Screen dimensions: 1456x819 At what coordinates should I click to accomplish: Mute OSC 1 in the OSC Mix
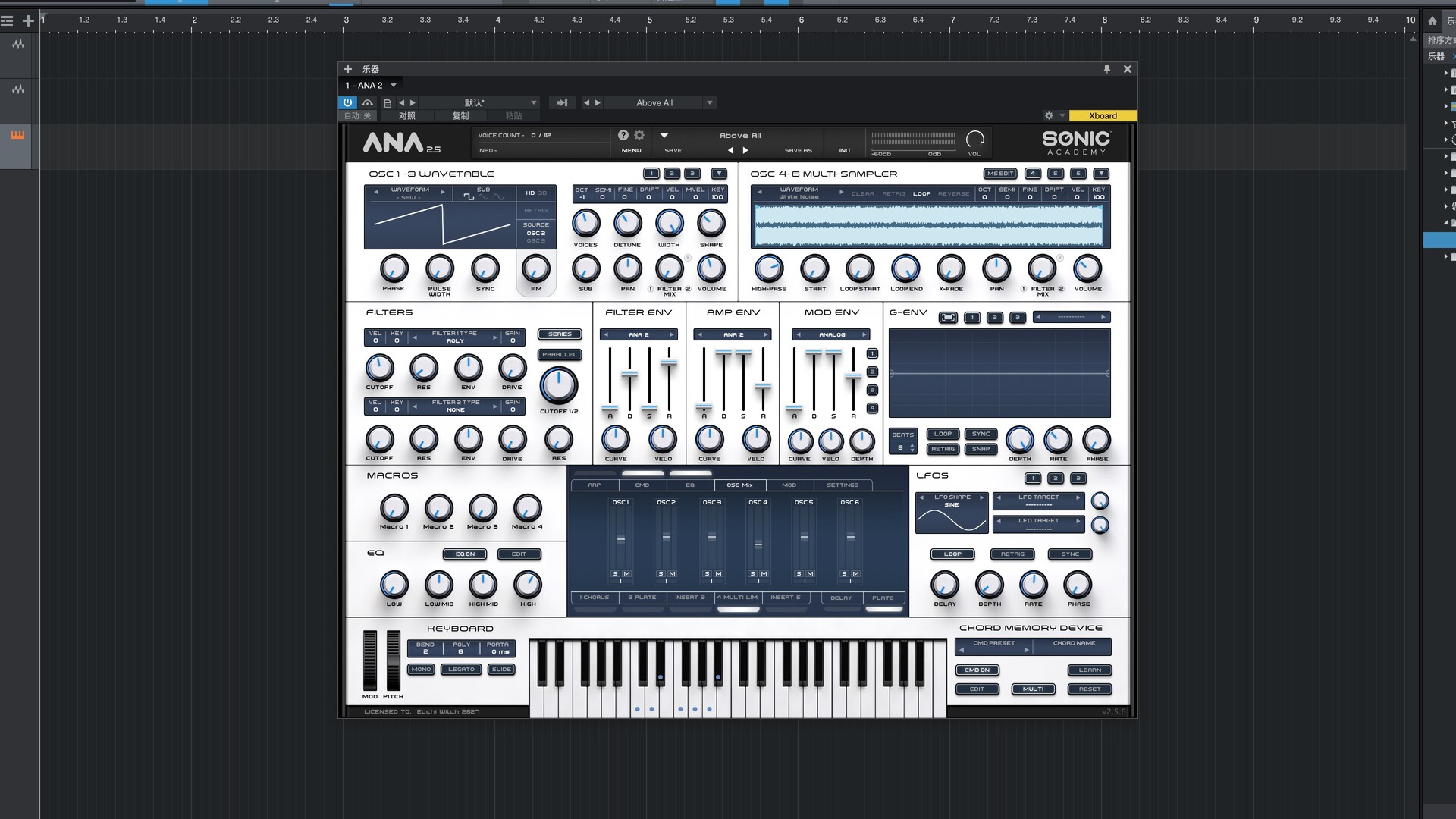click(626, 574)
